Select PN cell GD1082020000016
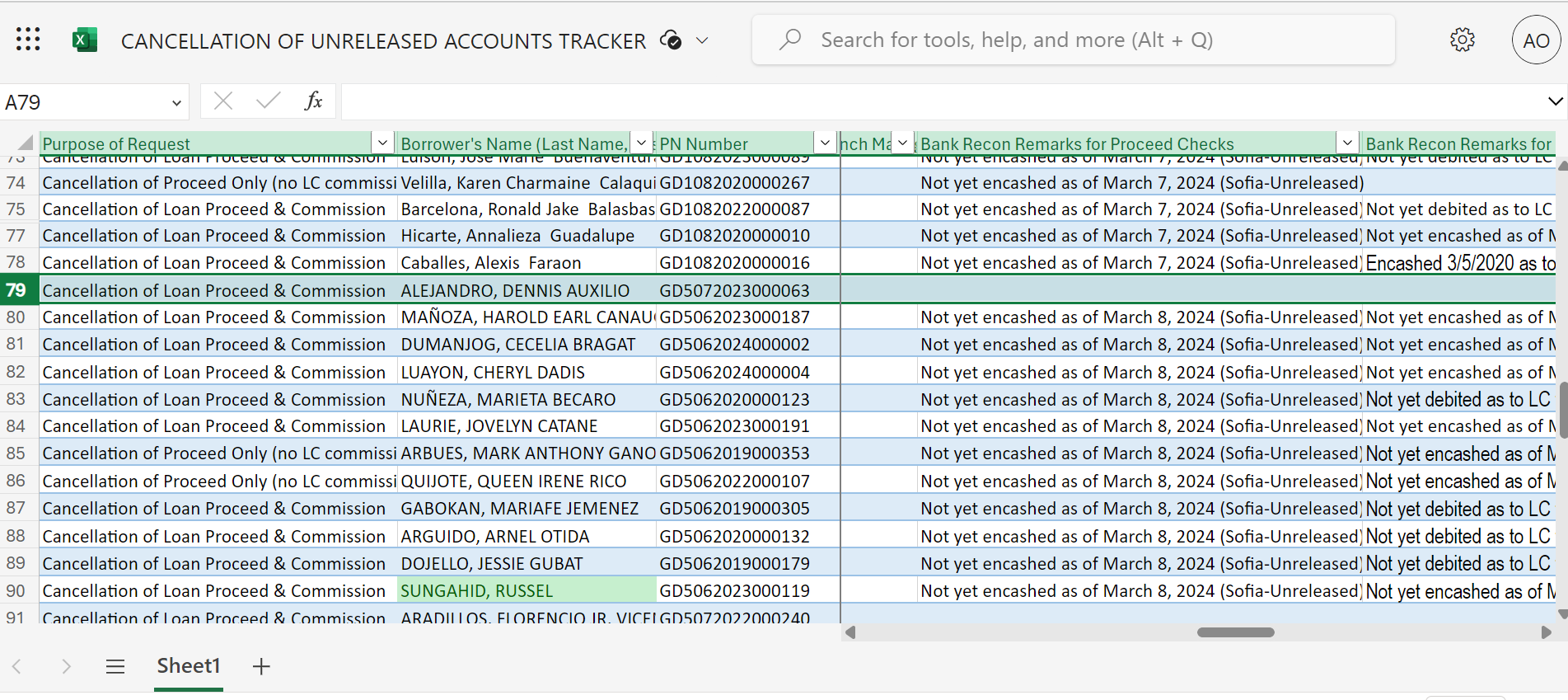Viewport: 1568px width, 700px height. (x=747, y=263)
